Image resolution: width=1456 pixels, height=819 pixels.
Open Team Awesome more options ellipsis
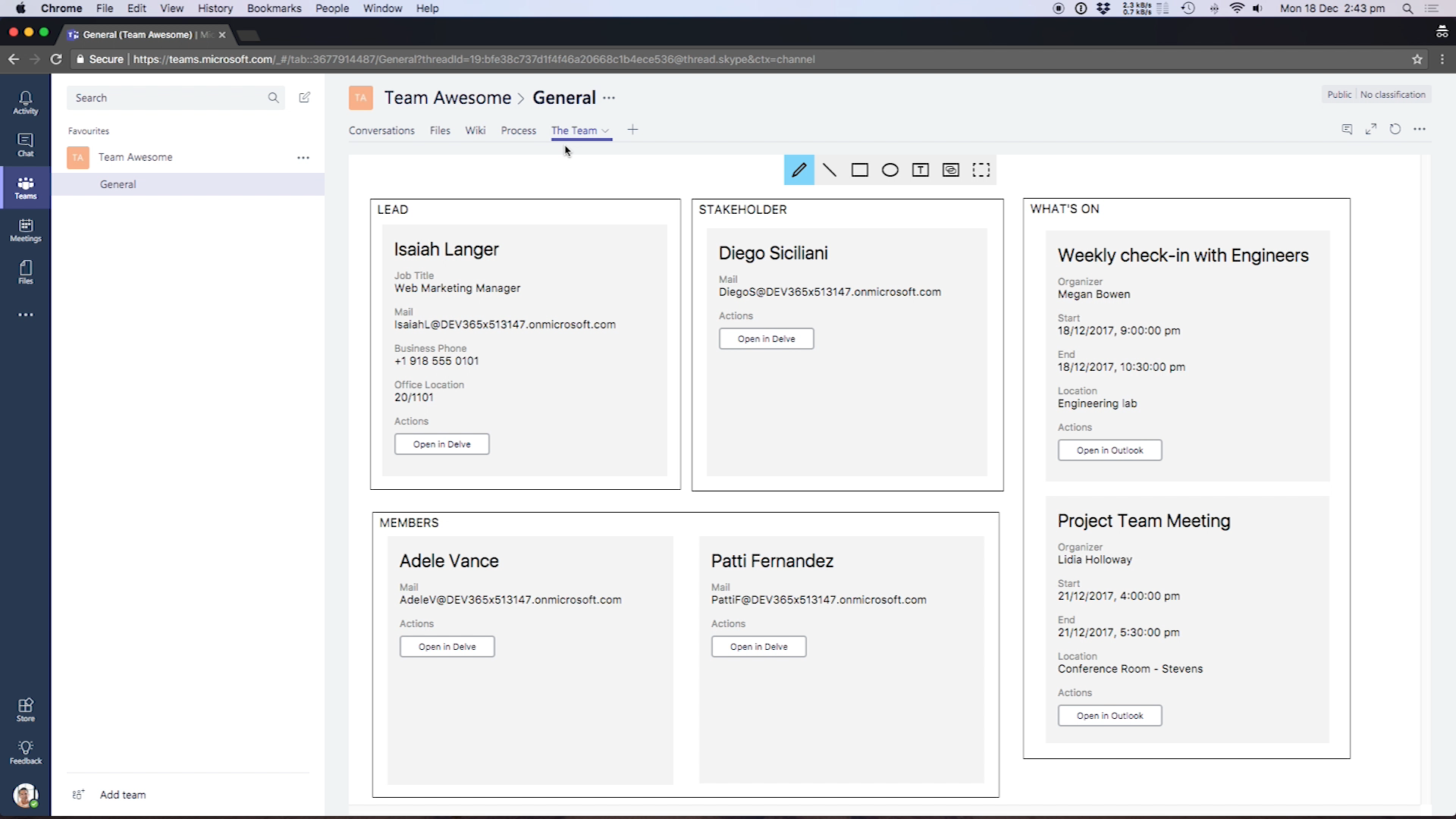click(x=303, y=157)
